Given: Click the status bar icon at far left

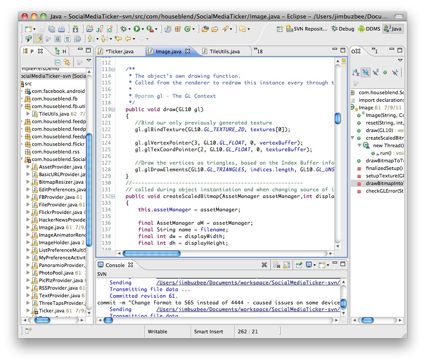Looking at the screenshot, I should pyautogui.click(x=28, y=331).
